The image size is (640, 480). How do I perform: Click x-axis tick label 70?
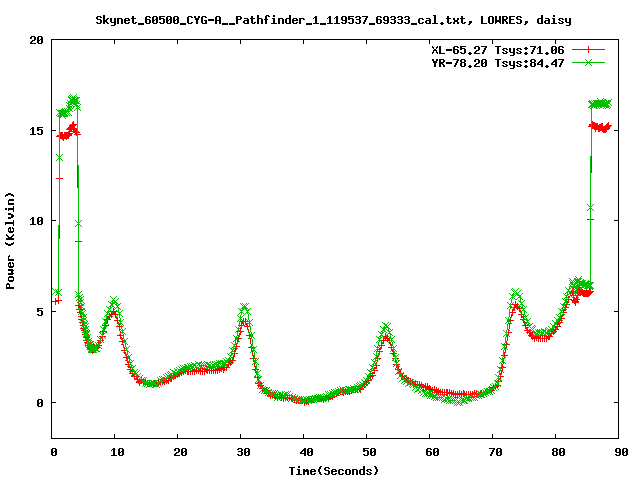(495, 452)
